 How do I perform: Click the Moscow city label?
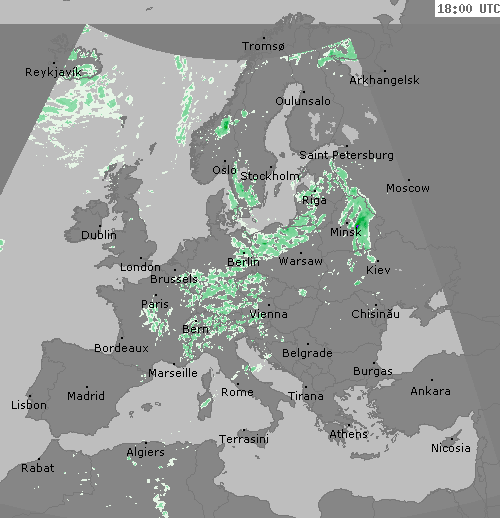408,188
